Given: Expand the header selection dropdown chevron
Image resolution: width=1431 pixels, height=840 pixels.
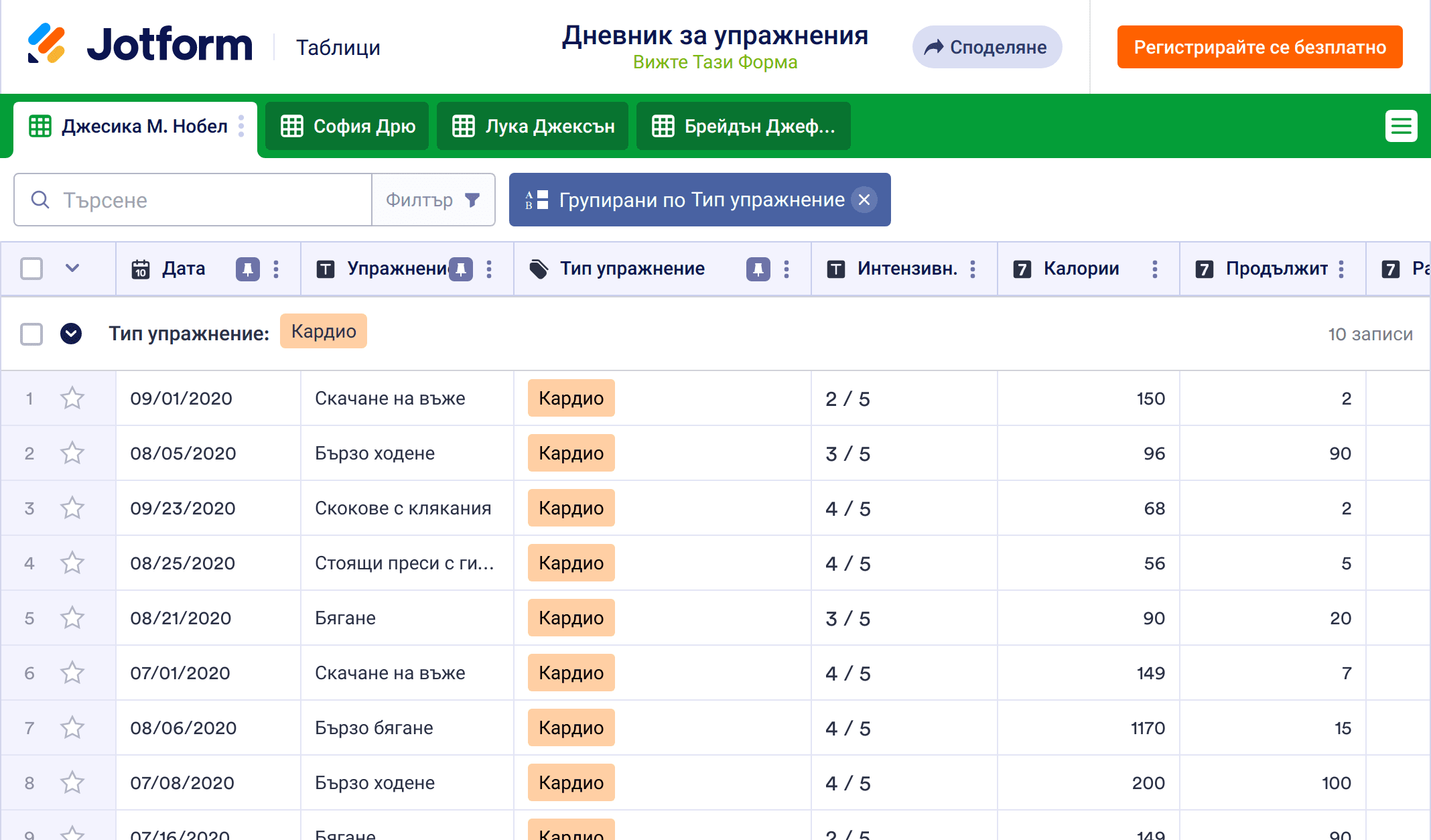Looking at the screenshot, I should click(72, 269).
